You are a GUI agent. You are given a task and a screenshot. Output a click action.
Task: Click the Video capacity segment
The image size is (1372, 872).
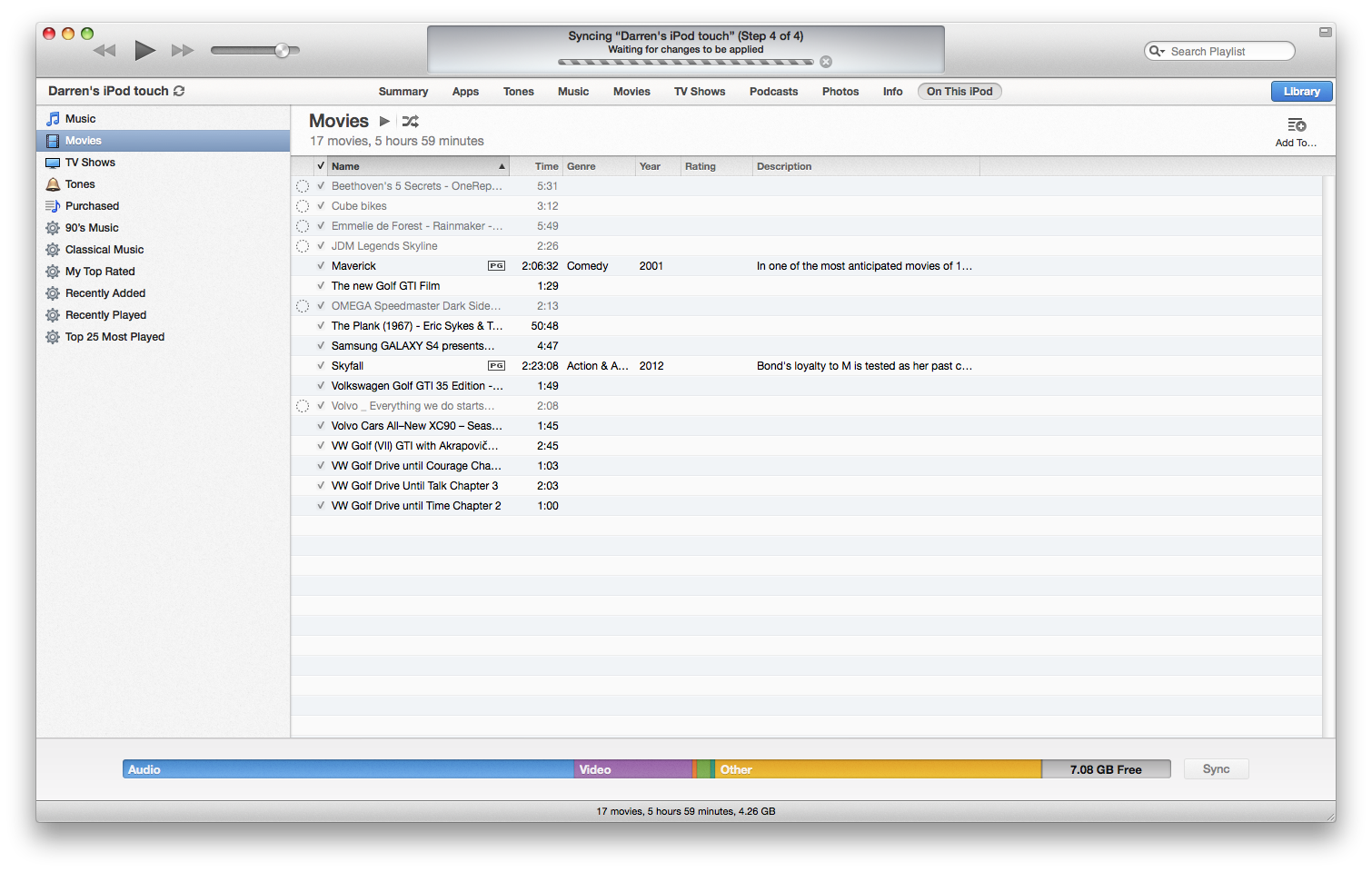tap(632, 769)
